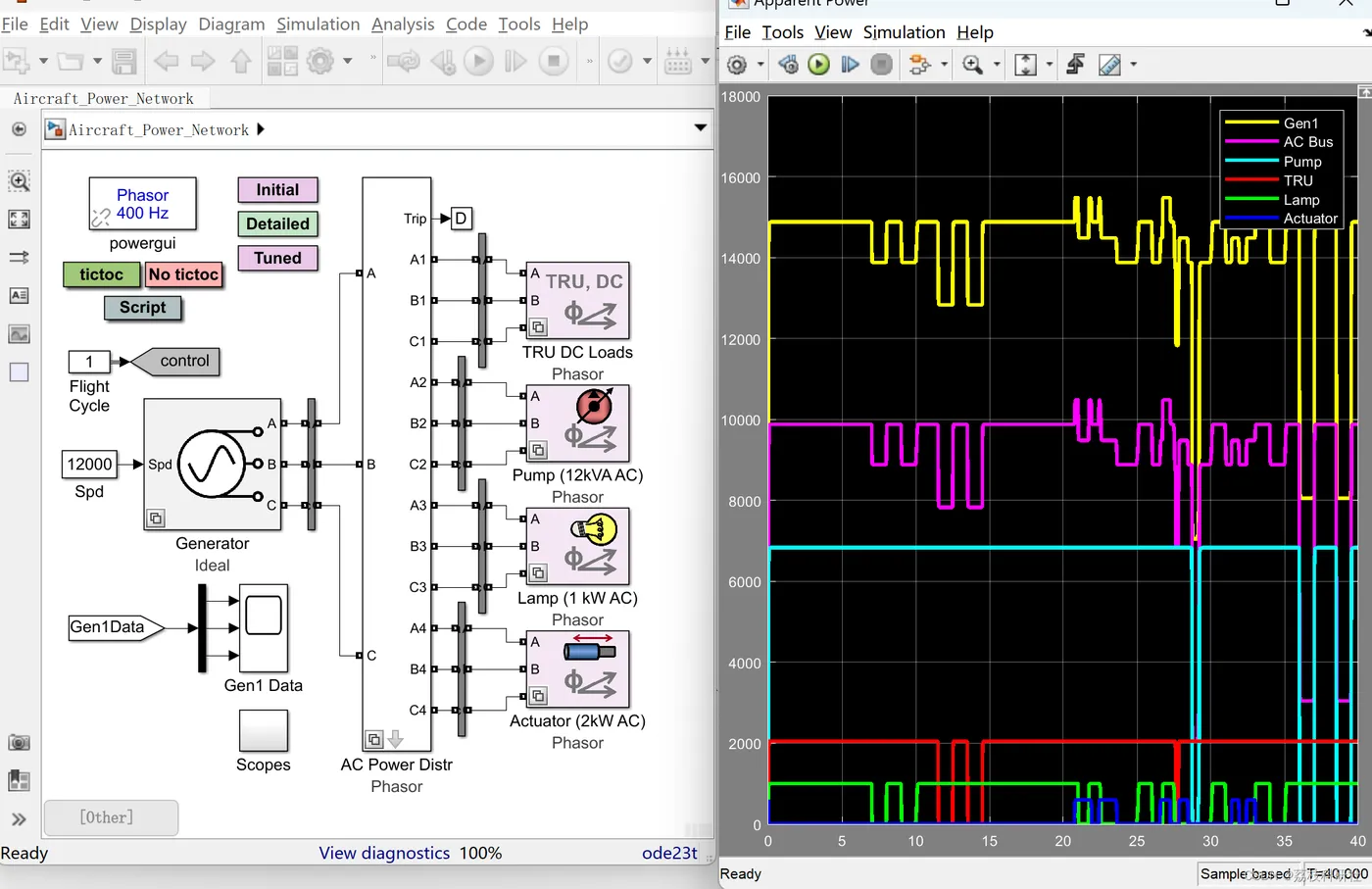Open Model Configuration Parameters gear icon
The image size is (1372, 889).
click(x=320, y=62)
